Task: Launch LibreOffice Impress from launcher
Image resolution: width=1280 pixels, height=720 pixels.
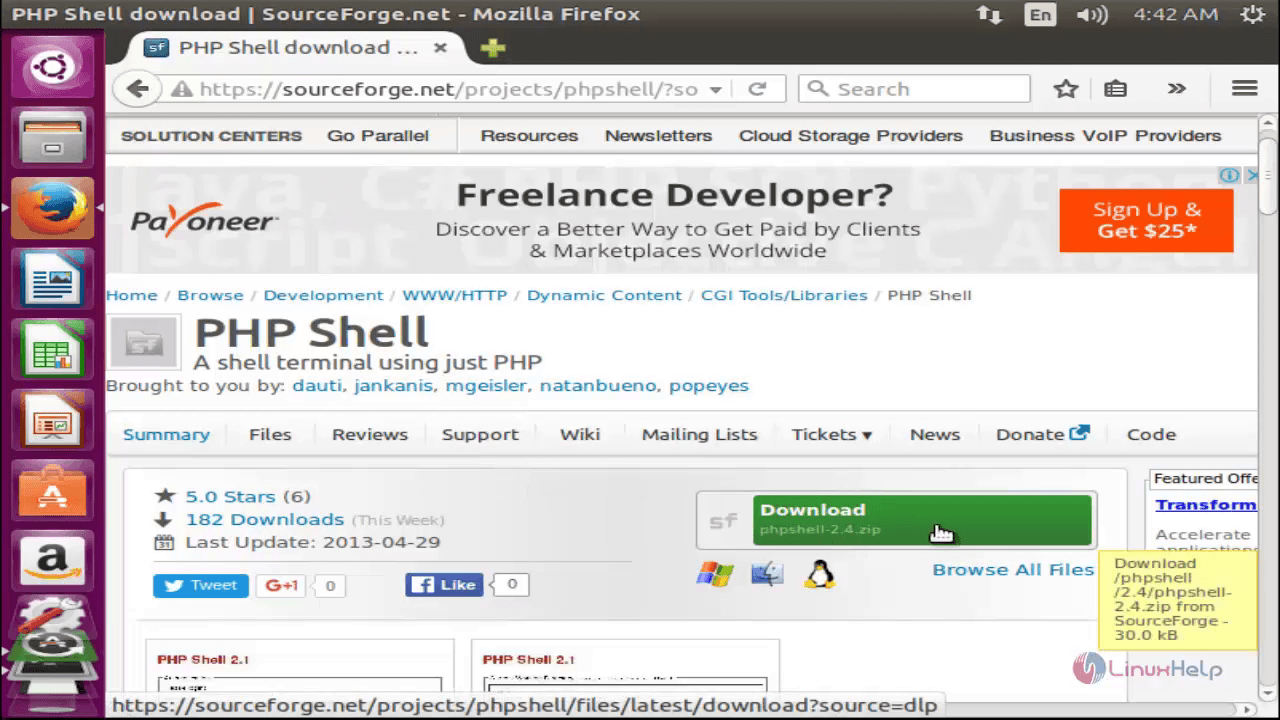Action: coord(51,420)
